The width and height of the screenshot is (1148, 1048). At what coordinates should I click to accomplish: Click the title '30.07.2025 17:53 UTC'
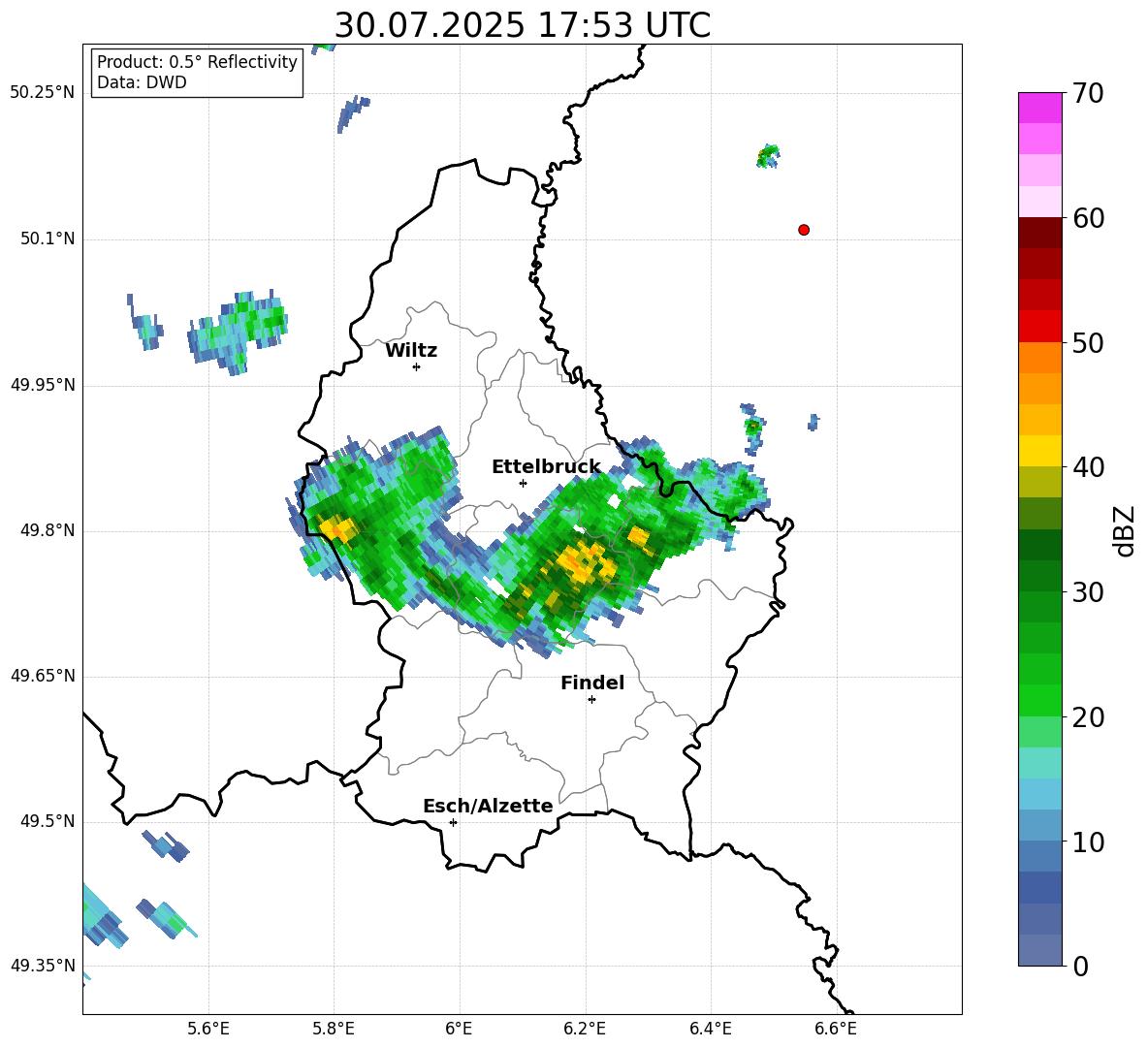[x=522, y=25]
